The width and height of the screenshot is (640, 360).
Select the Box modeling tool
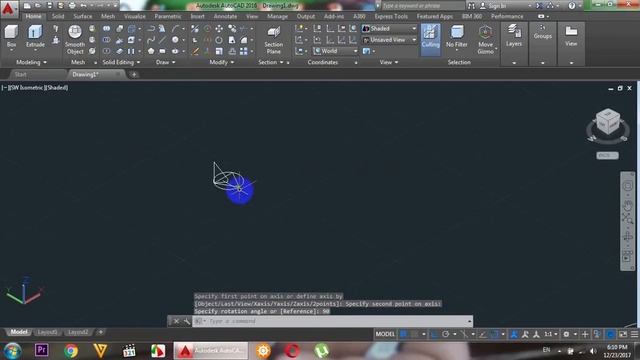(x=11, y=36)
